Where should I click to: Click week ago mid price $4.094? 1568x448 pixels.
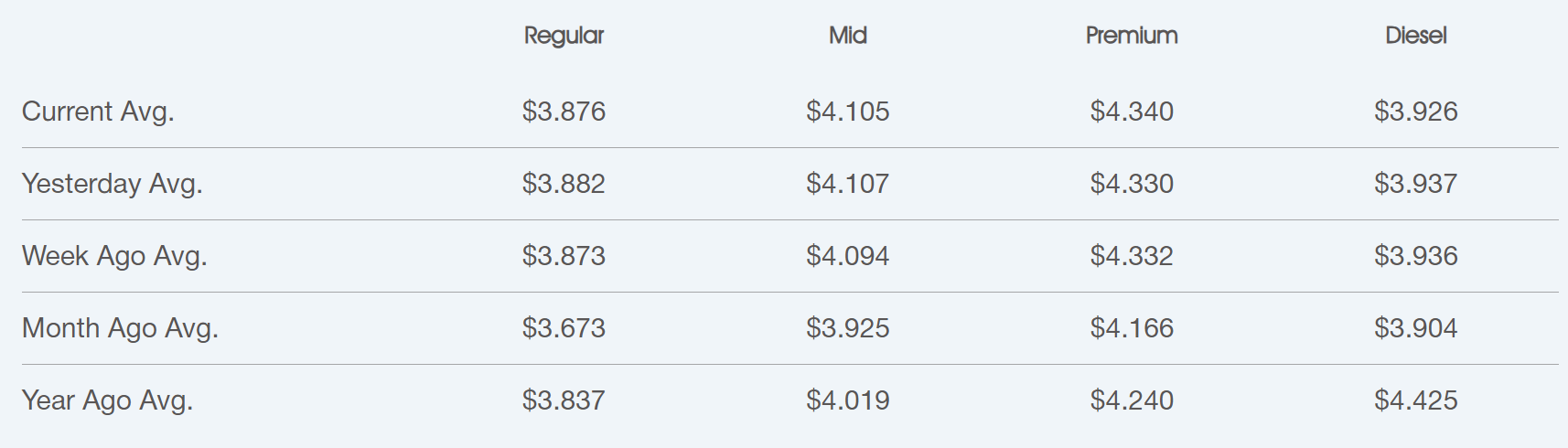tap(848, 256)
